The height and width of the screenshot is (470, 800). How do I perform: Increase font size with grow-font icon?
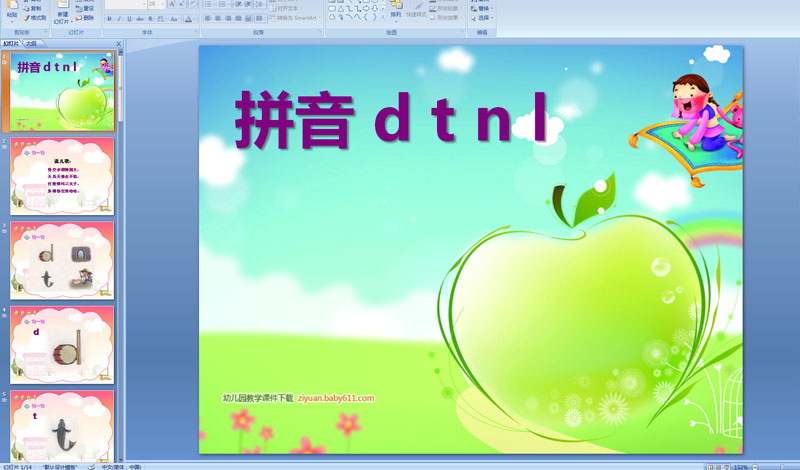point(172,4)
